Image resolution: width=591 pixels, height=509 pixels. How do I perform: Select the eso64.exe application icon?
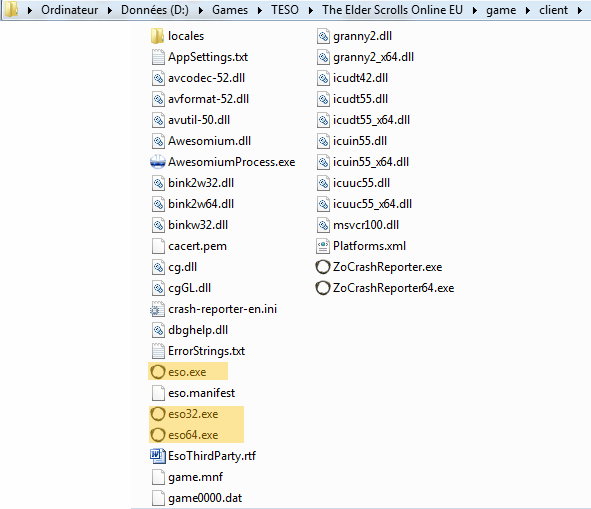pos(158,435)
